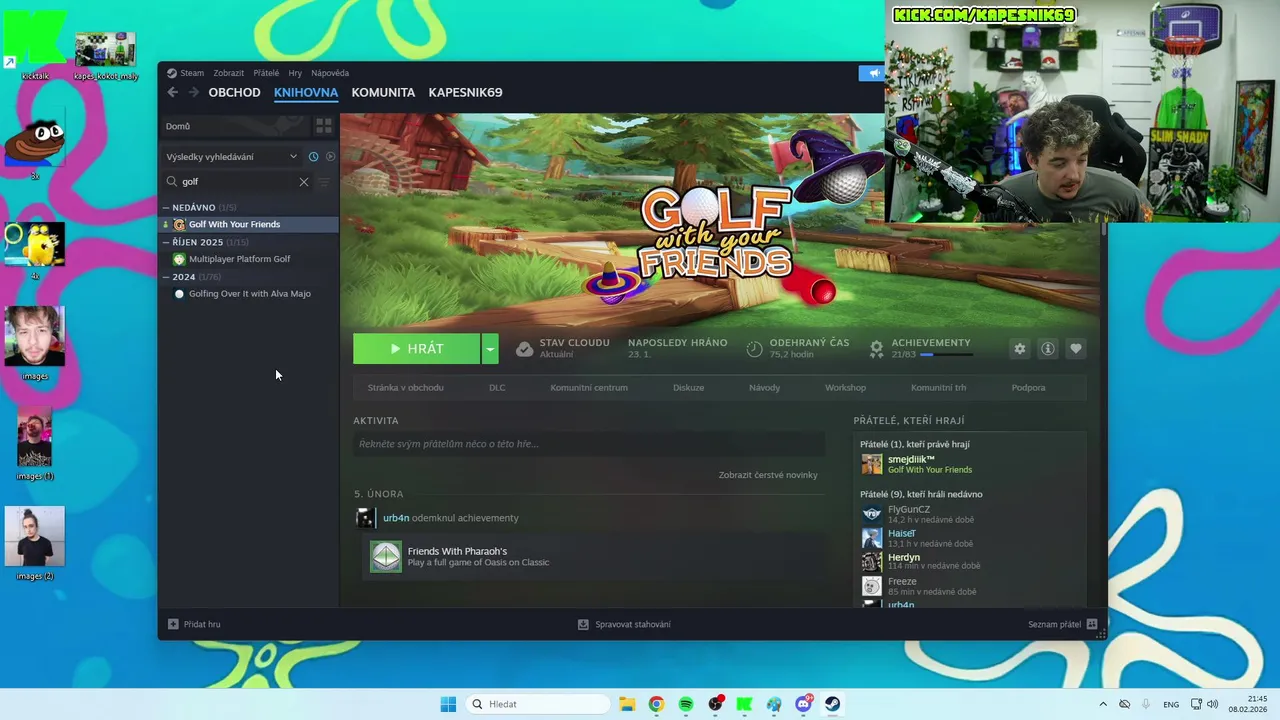Click the activity post input field

589,444
